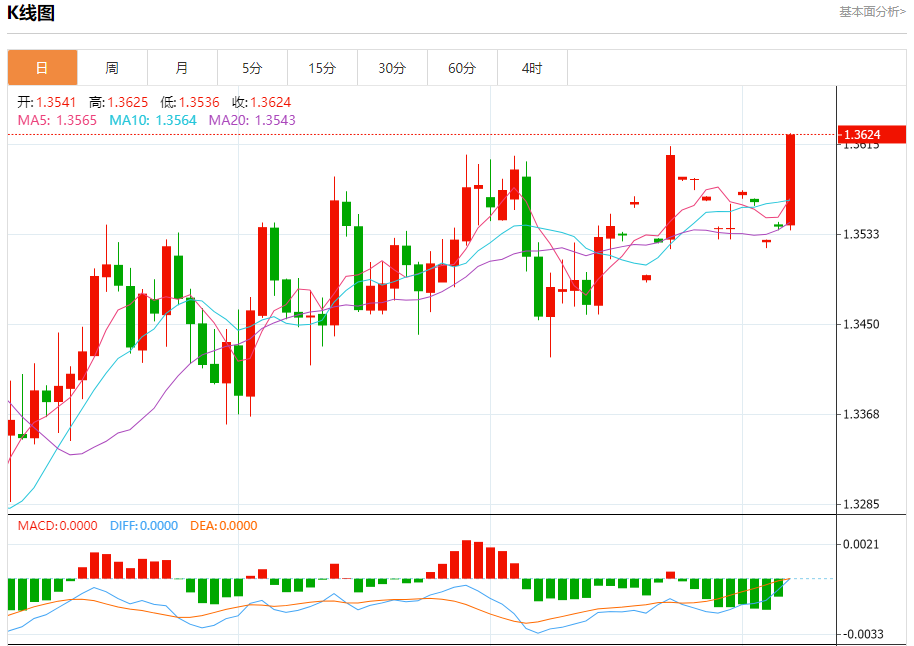Open the 60分 interval tab
The image size is (914, 646).
click(462, 68)
